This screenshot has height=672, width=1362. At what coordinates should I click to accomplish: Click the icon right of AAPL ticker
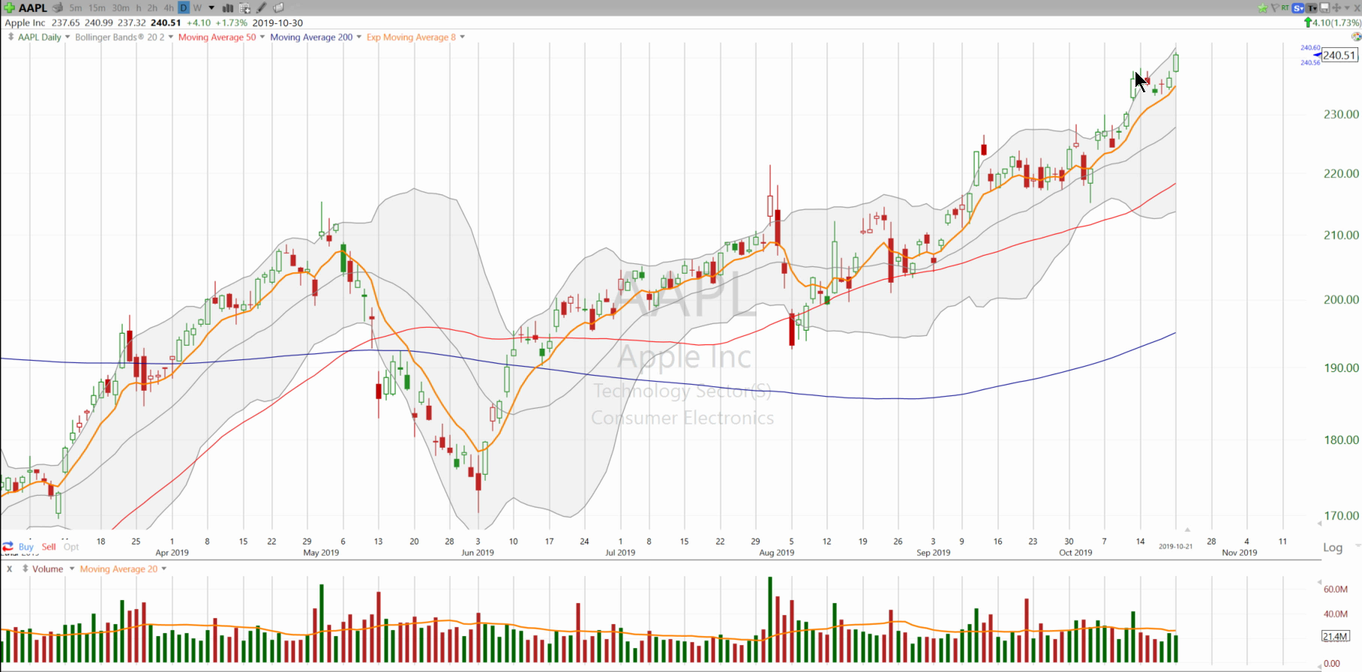(58, 8)
